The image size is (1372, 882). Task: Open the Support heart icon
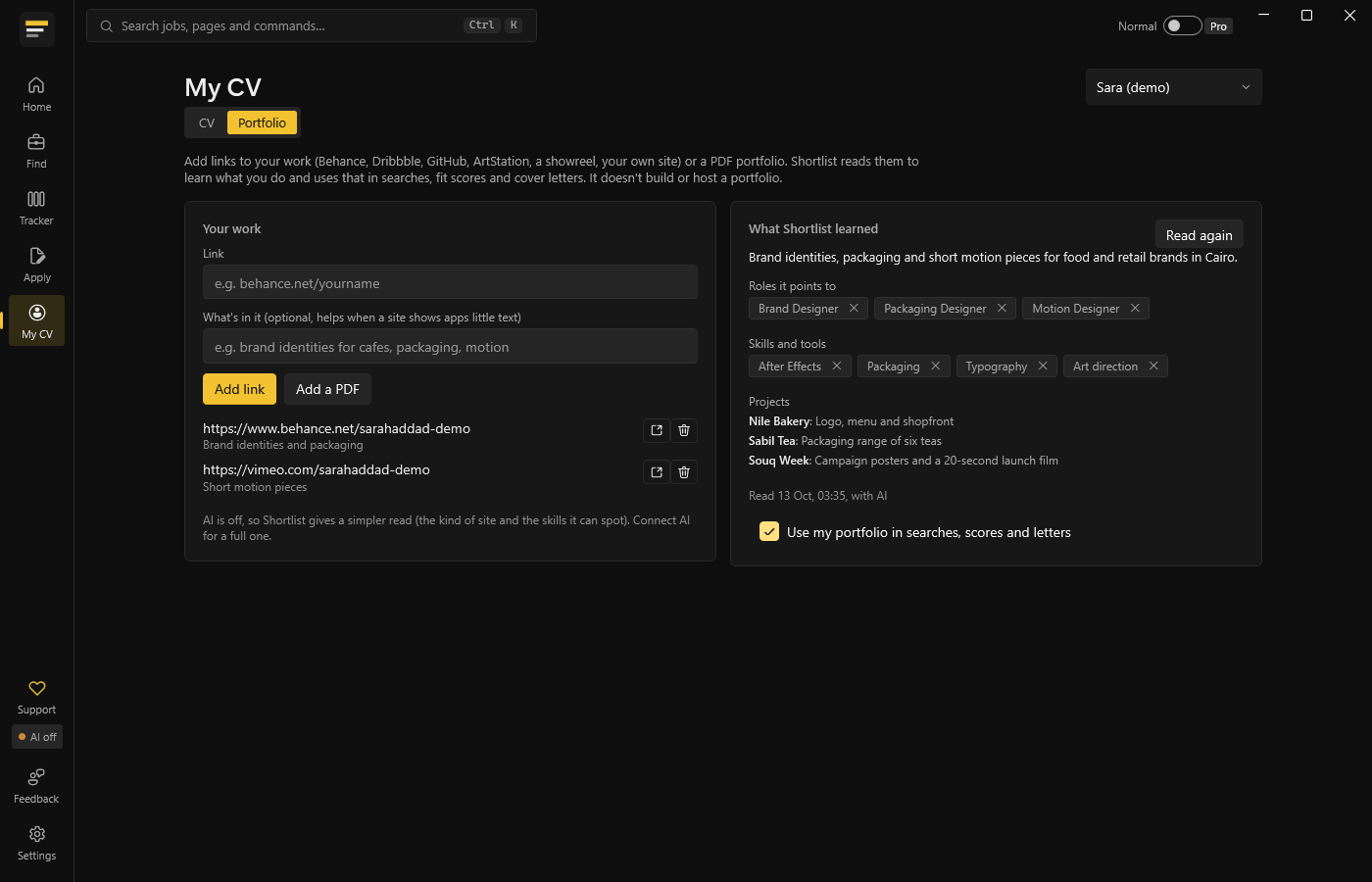(x=36, y=697)
